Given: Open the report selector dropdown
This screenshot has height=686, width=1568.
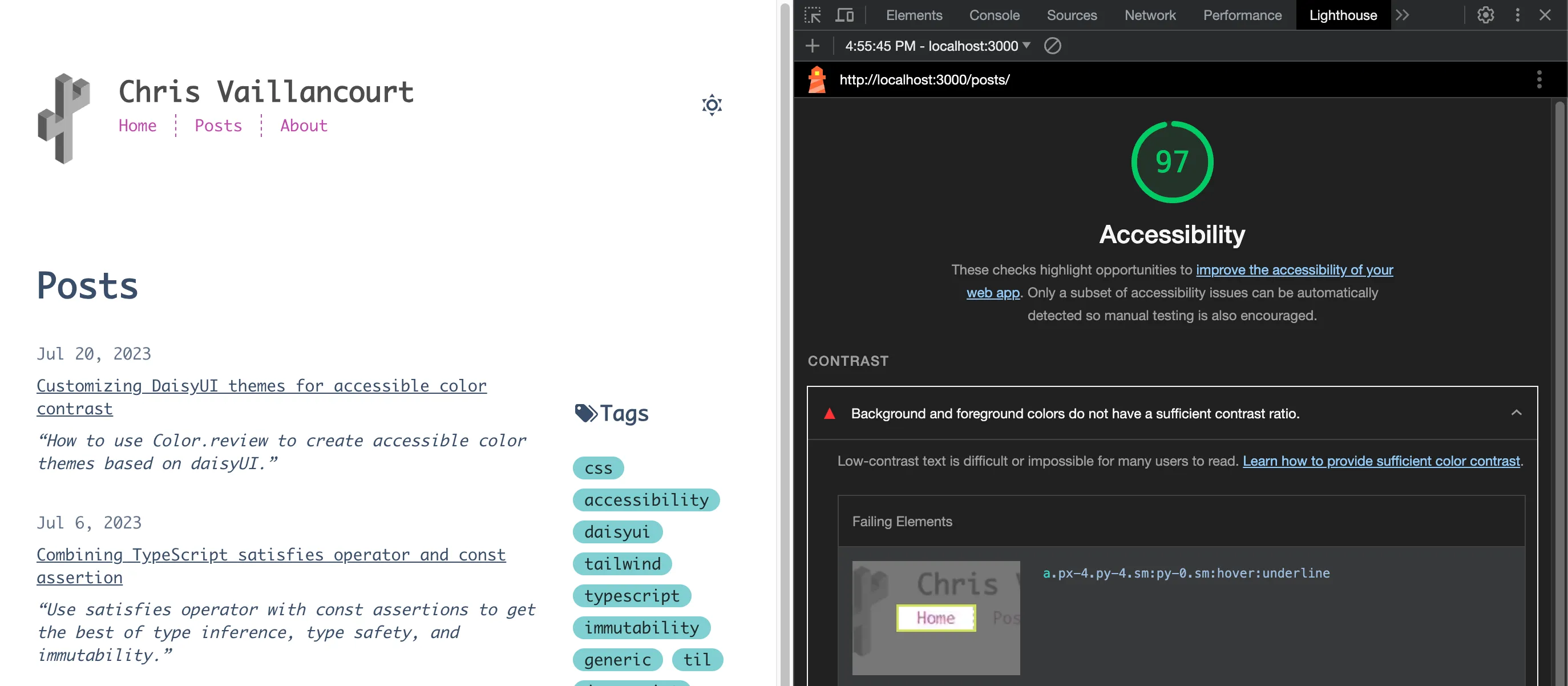Looking at the screenshot, I should tap(937, 46).
